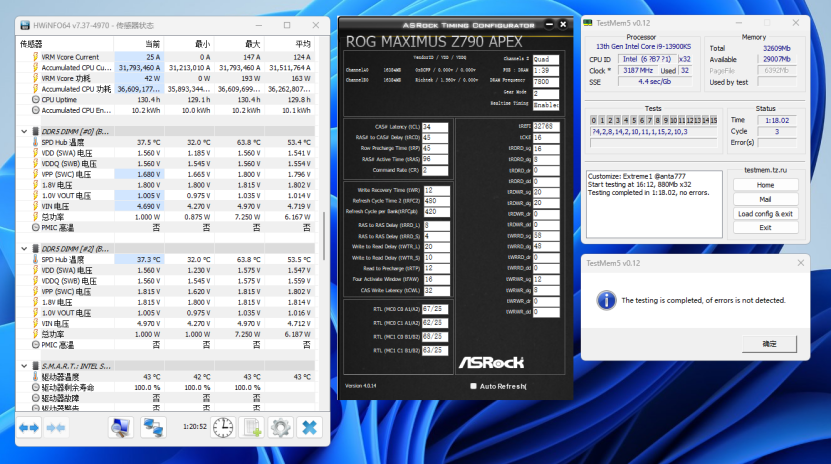Screen dimensions: 831x464
Task: Click the Exit button in TestMem5
Action: [765, 228]
